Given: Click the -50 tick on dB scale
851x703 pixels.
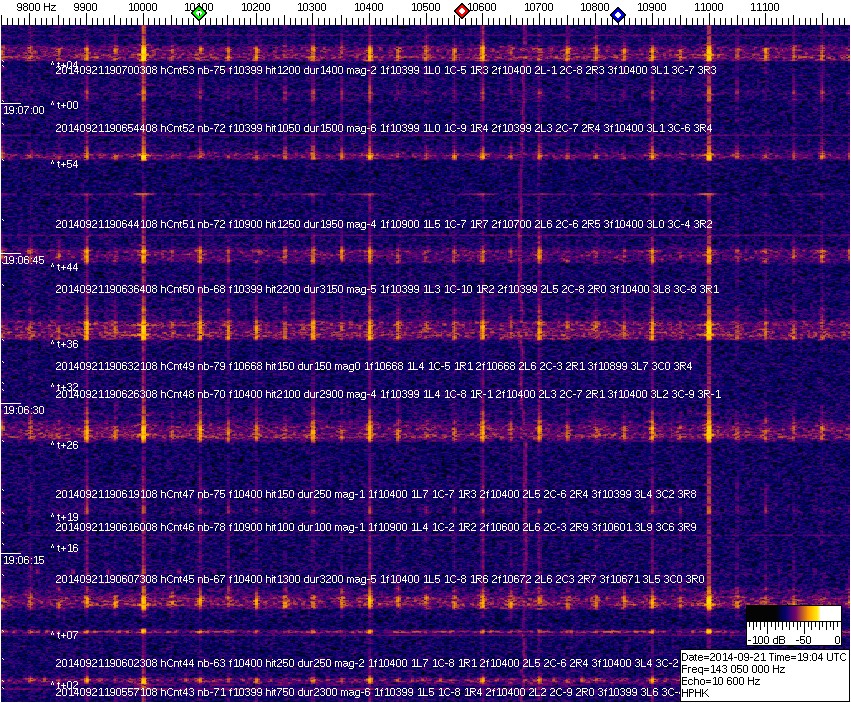Looking at the screenshot, I should click(802, 639).
